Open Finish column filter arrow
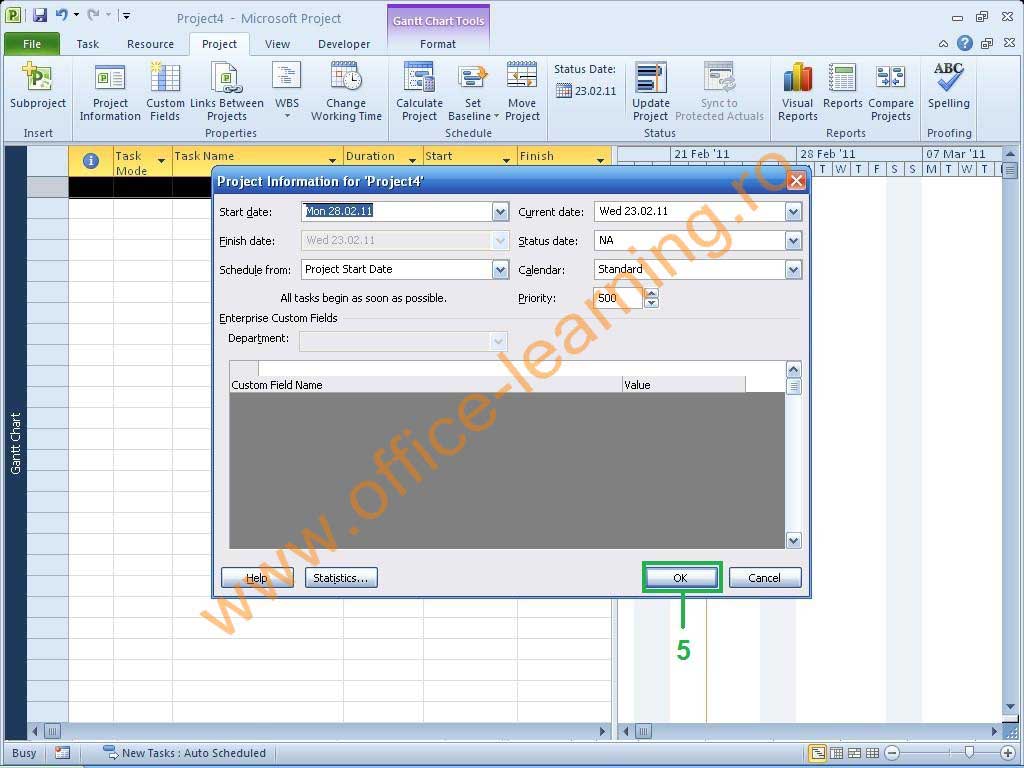The image size is (1024, 768). 600,161
